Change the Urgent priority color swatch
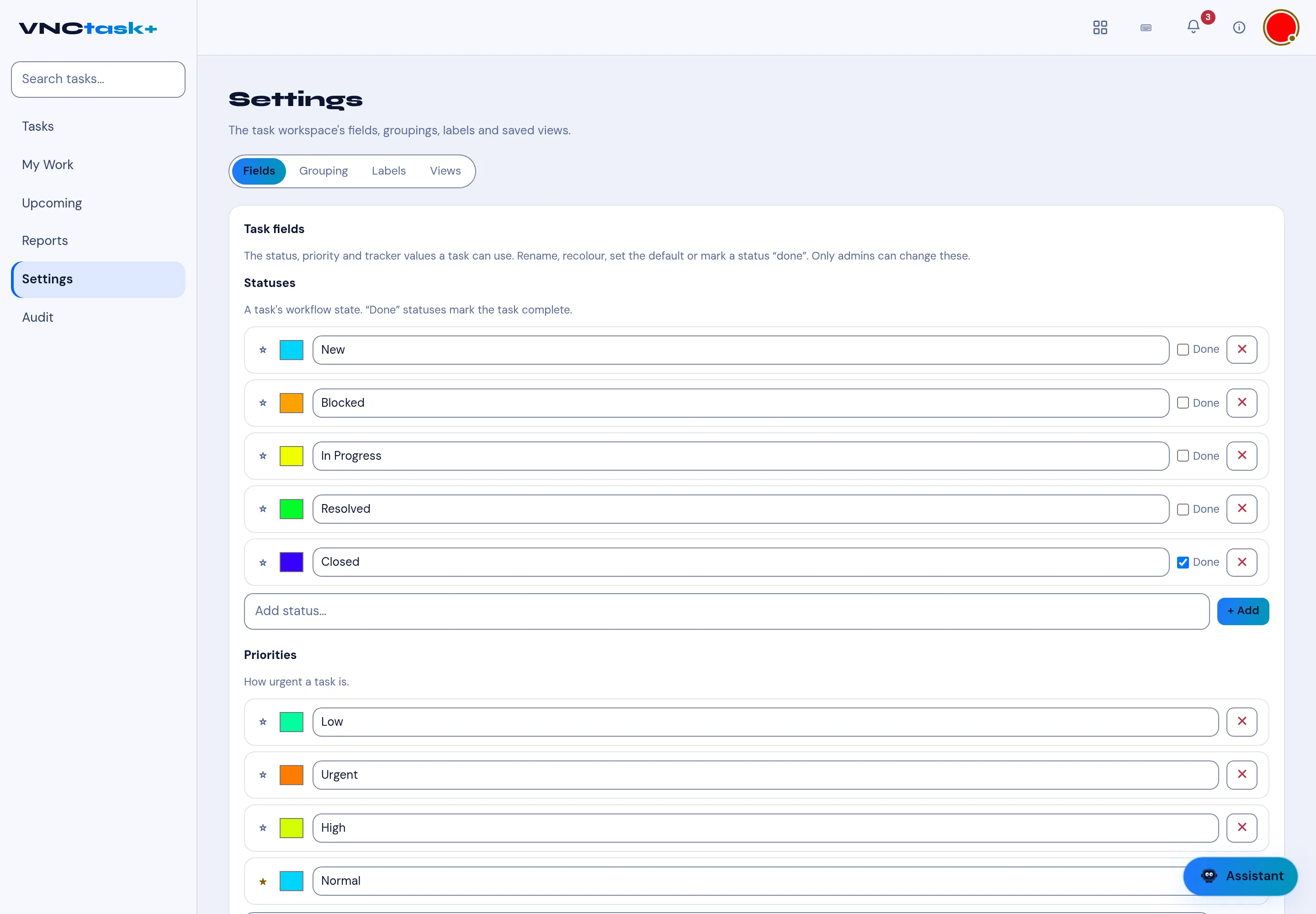 292,775
